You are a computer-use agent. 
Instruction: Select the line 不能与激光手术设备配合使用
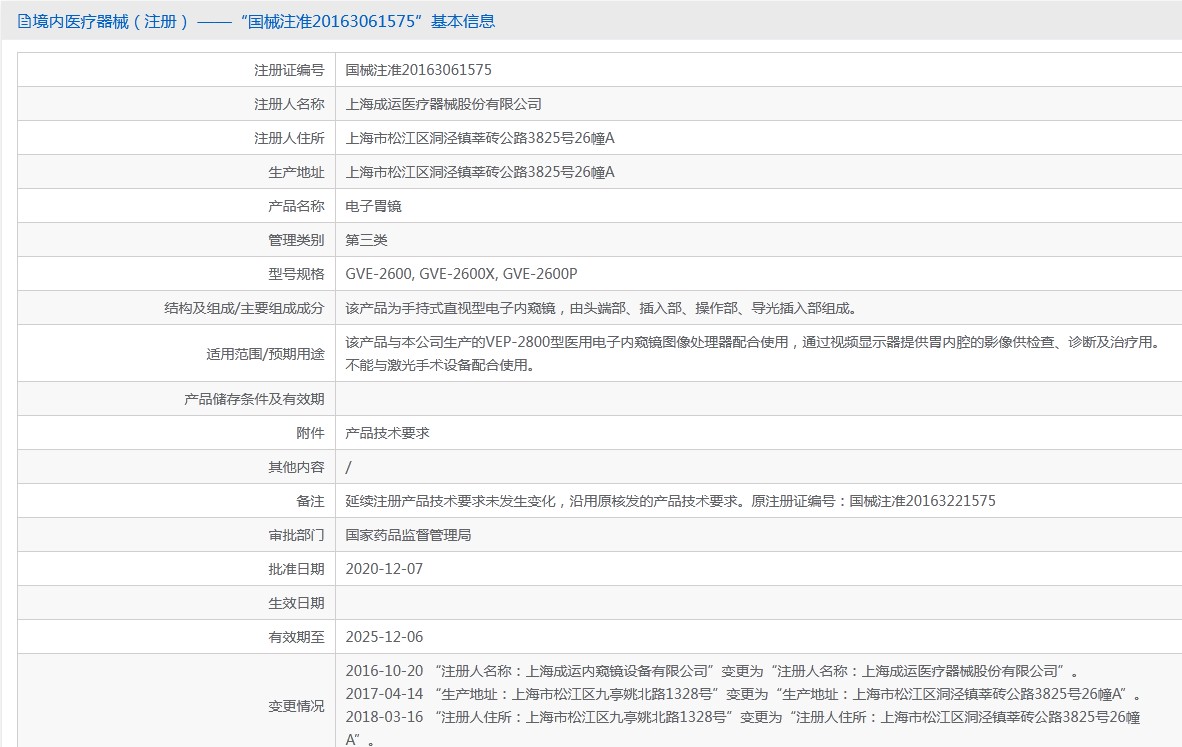440,366
